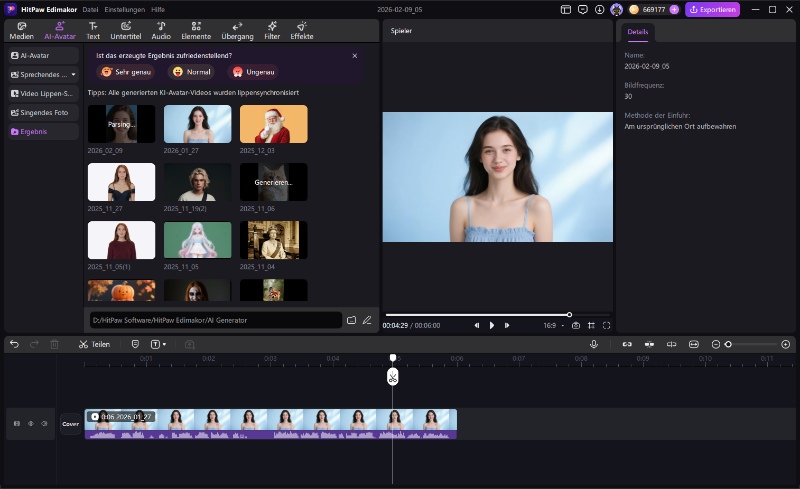This screenshot has height=489, width=800.
Task: Edit the output path with pencil icon
Action: (367, 320)
